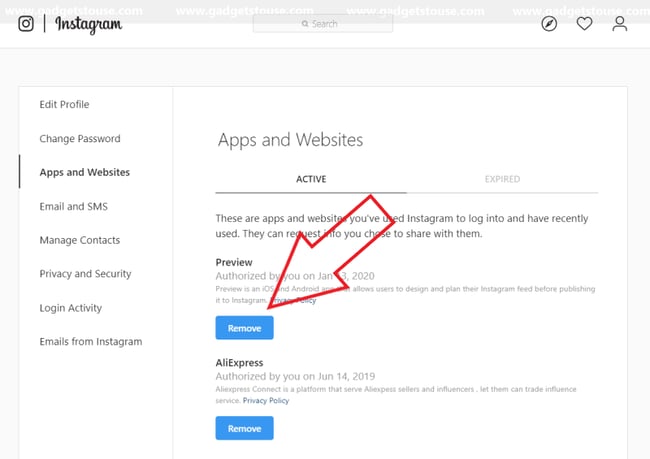
Task: Open the profile person icon
Action: click(620, 24)
